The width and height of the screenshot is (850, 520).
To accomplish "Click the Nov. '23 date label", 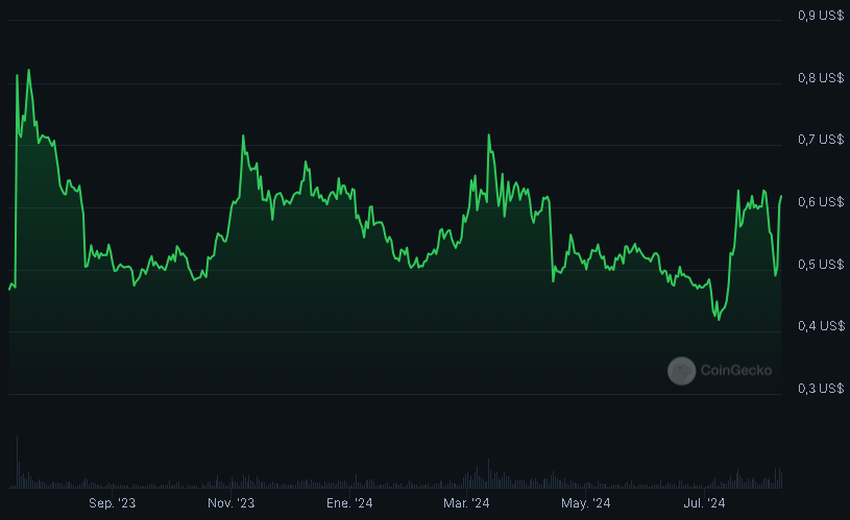I will [231, 503].
